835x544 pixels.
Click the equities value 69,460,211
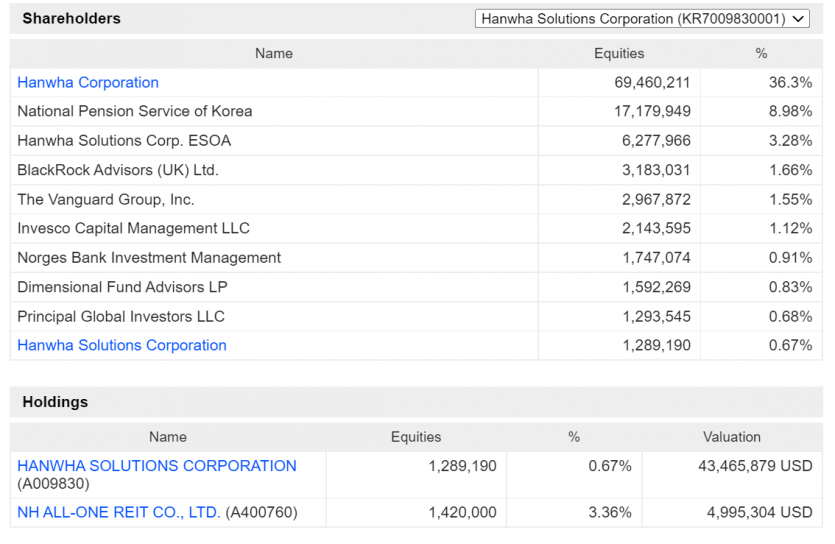coord(652,83)
